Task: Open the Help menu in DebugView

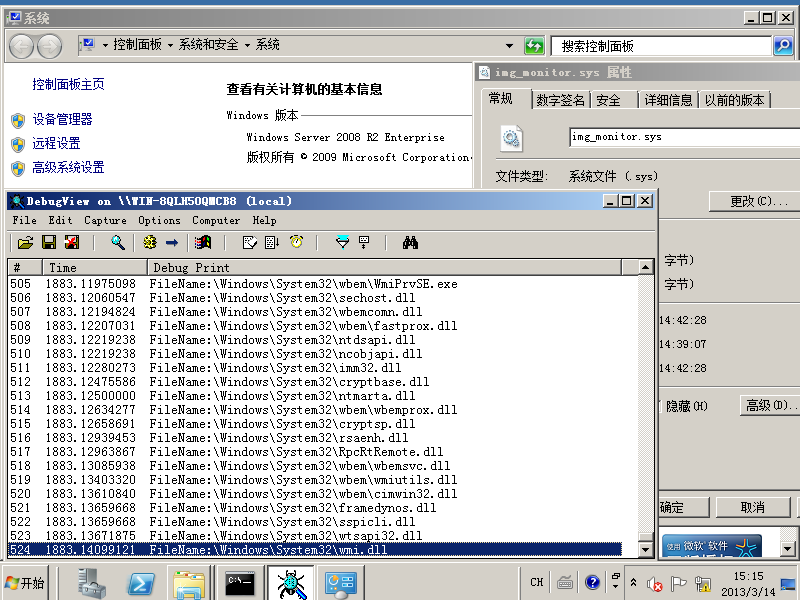Action: click(264, 220)
